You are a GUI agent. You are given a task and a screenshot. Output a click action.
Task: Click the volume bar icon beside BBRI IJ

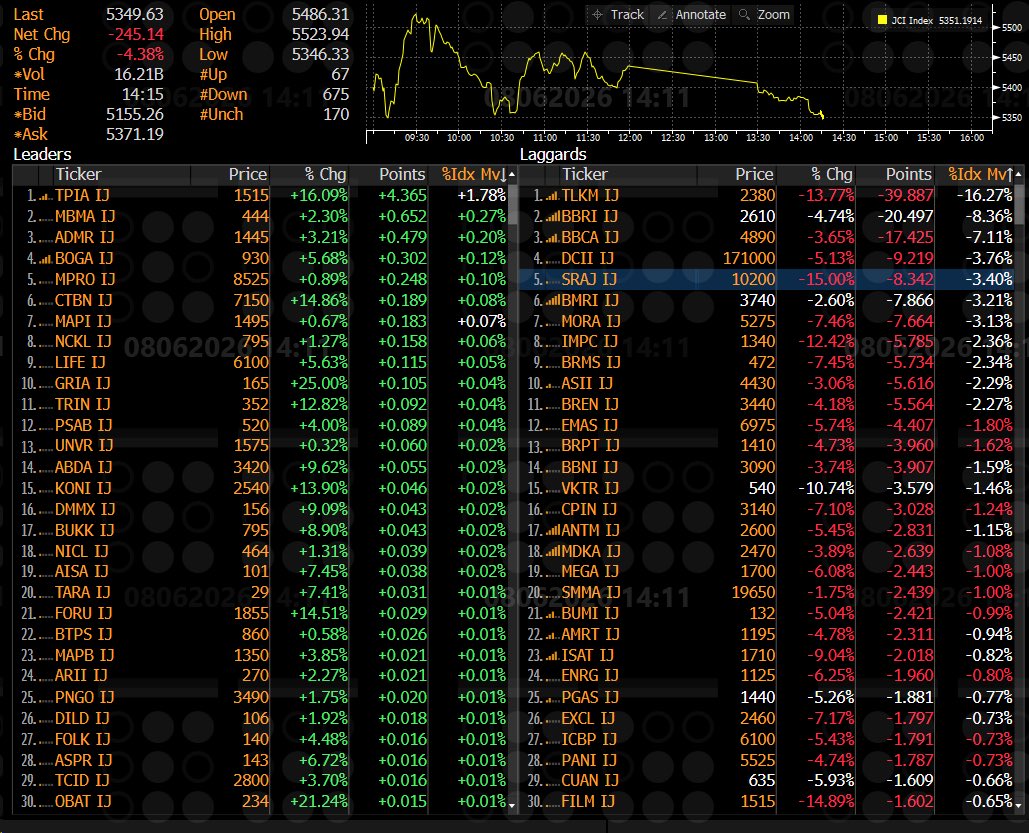pyautogui.click(x=552, y=217)
